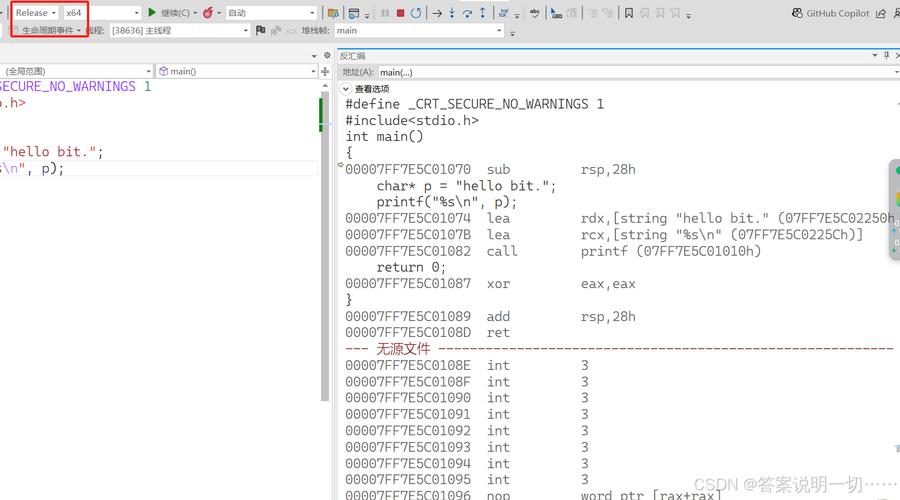This screenshot has width=900, height=500.
Task: Click the Hot Reload flame icon
Action: [208, 12]
